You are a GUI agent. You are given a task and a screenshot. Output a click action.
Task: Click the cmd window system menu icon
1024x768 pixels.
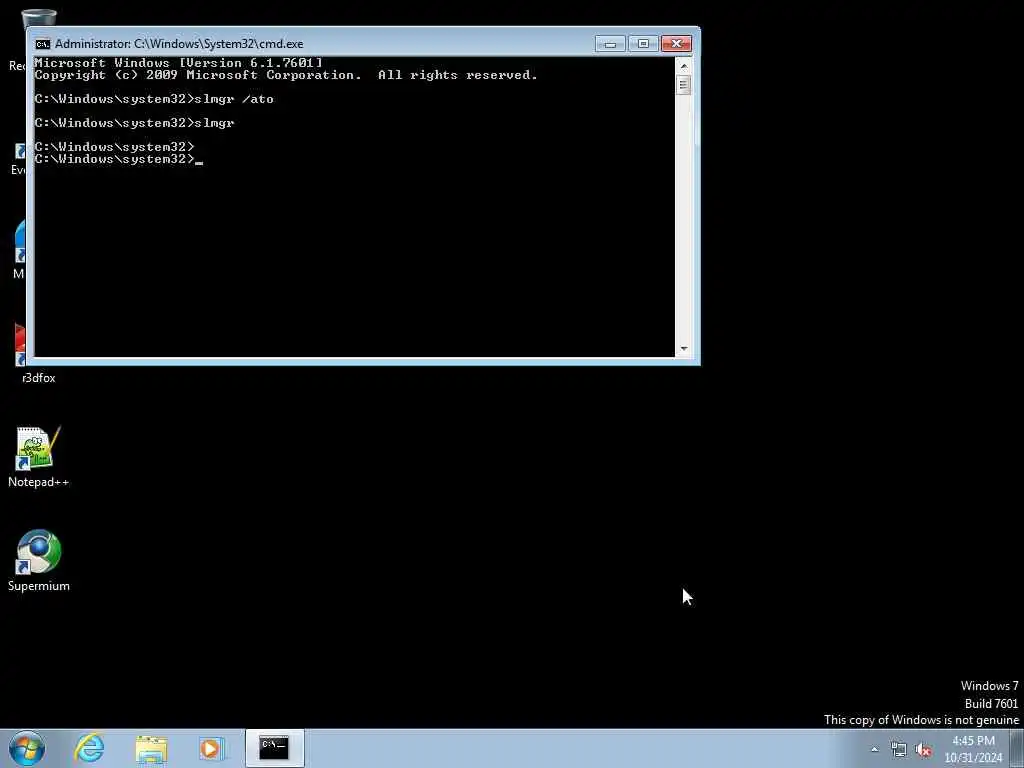tap(42, 44)
